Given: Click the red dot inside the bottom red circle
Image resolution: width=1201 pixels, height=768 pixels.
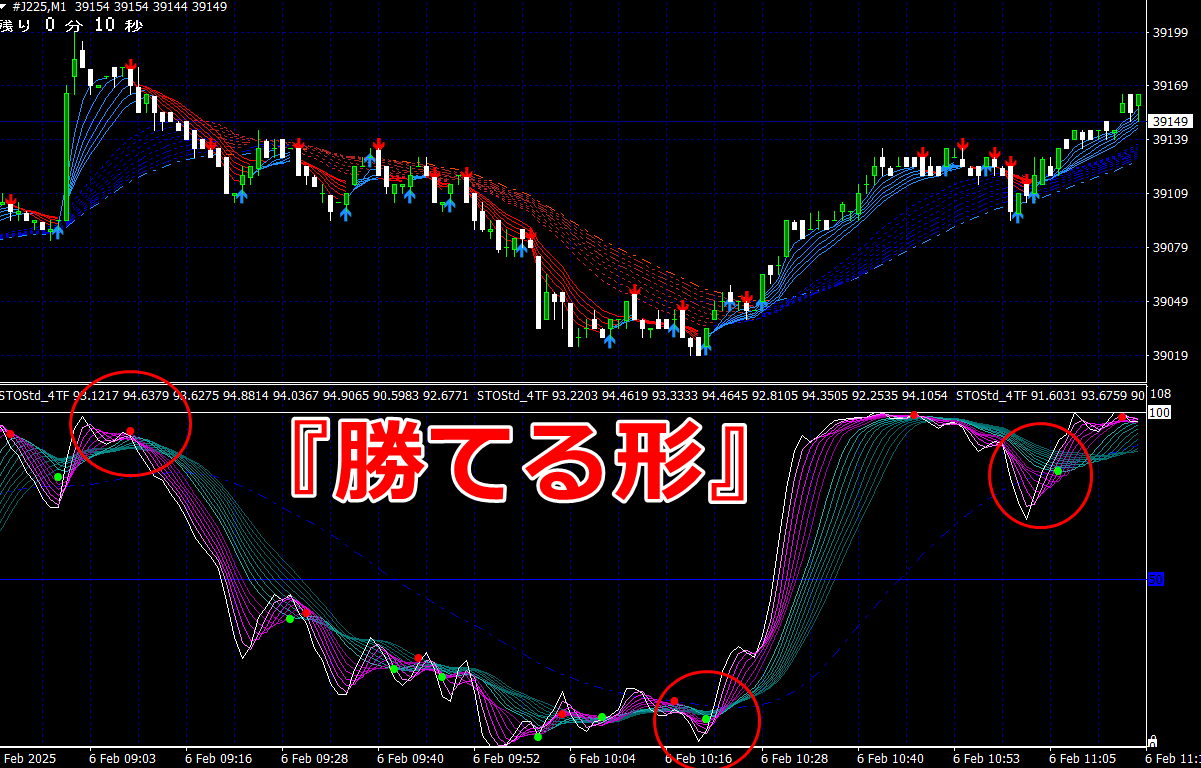Looking at the screenshot, I should tap(674, 701).
